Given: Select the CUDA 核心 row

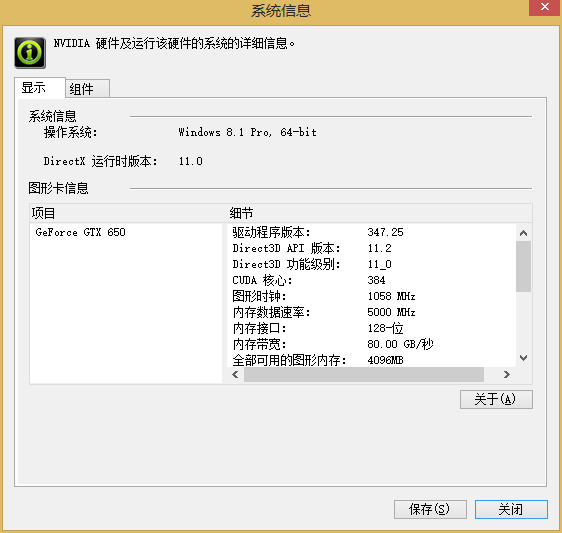Looking at the screenshot, I should click(371, 280).
